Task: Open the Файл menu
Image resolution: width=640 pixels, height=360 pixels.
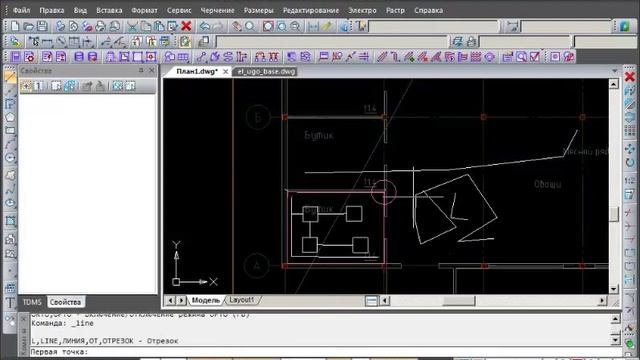Action: (22, 10)
